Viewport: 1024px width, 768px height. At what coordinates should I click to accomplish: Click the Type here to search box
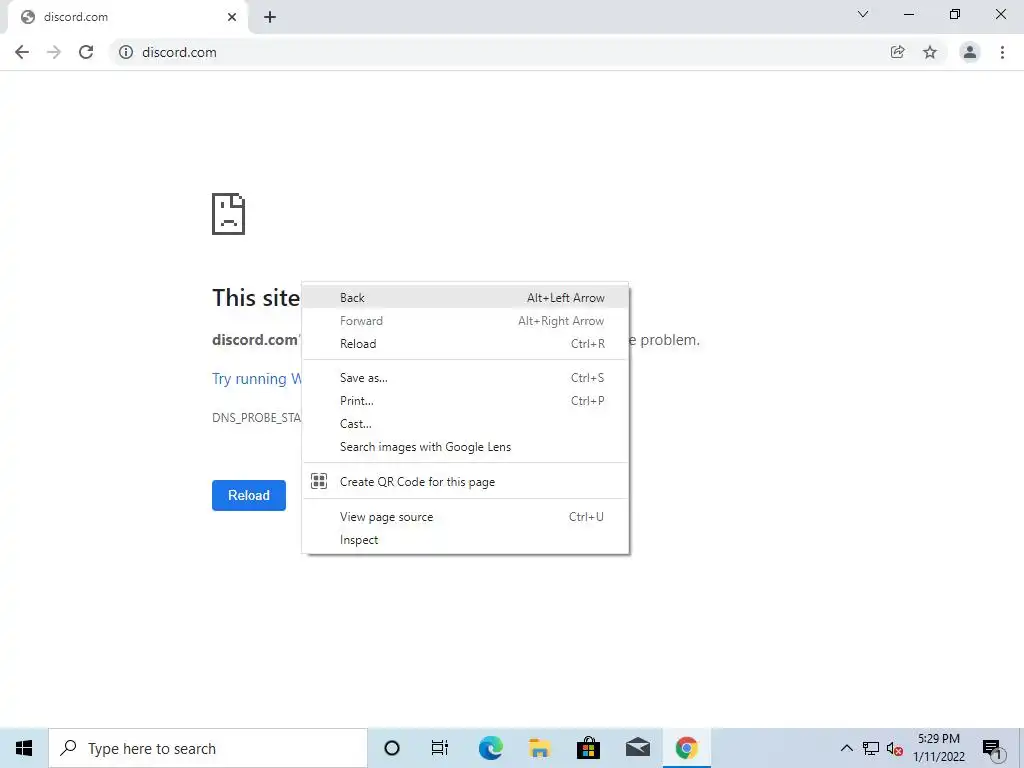(x=208, y=748)
